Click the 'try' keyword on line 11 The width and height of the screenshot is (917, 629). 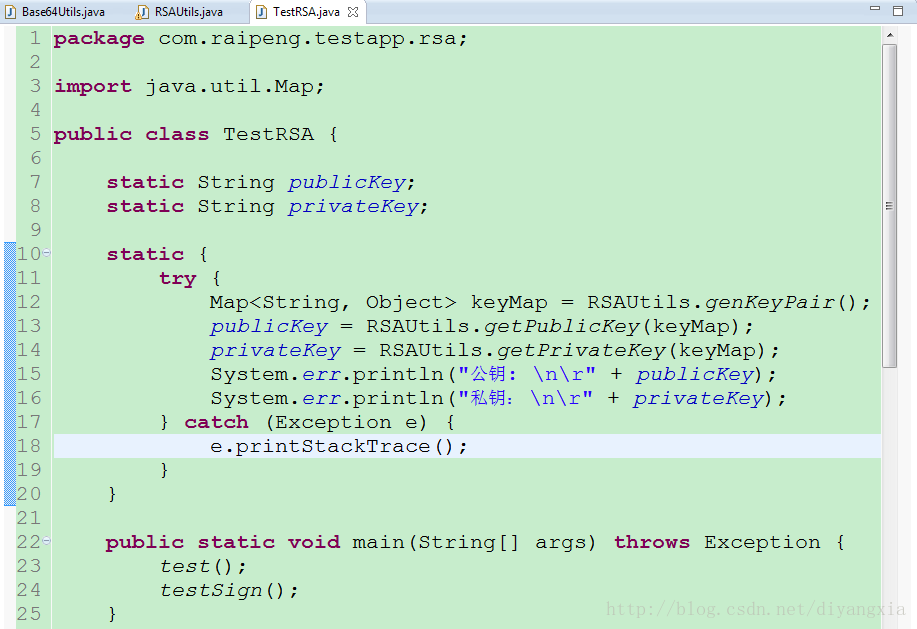pos(178,278)
